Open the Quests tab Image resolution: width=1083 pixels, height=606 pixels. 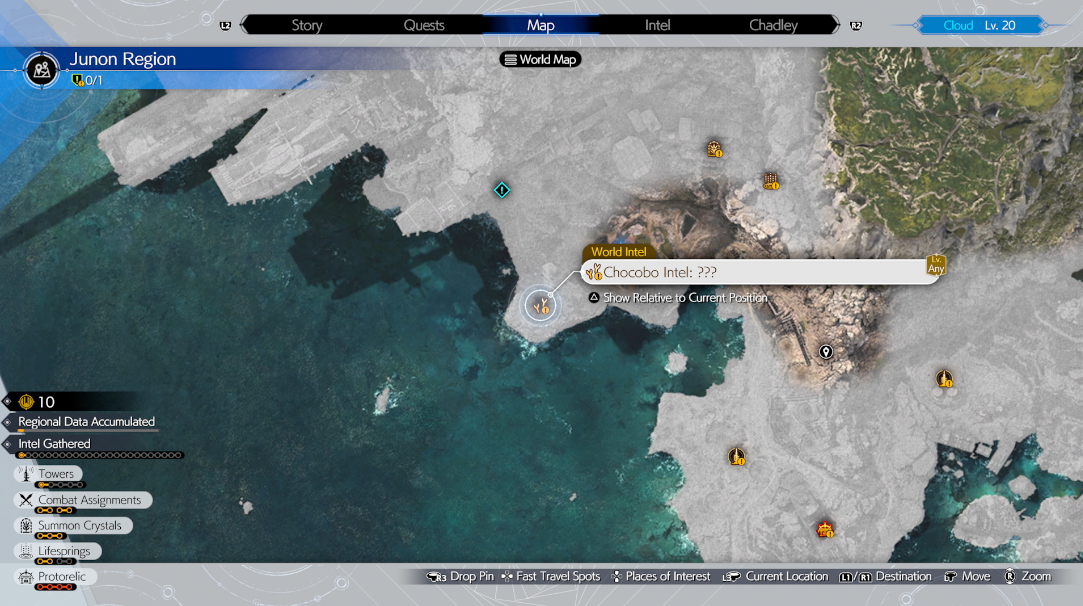click(x=423, y=26)
